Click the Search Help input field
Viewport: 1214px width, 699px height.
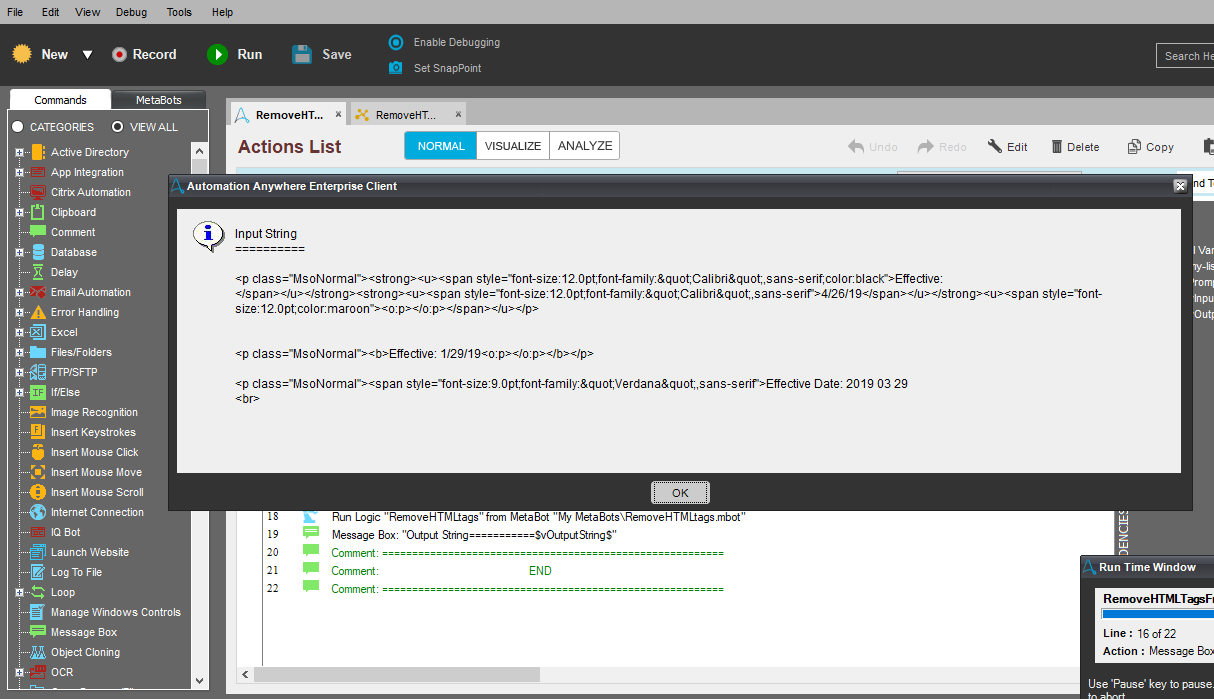click(x=1185, y=56)
